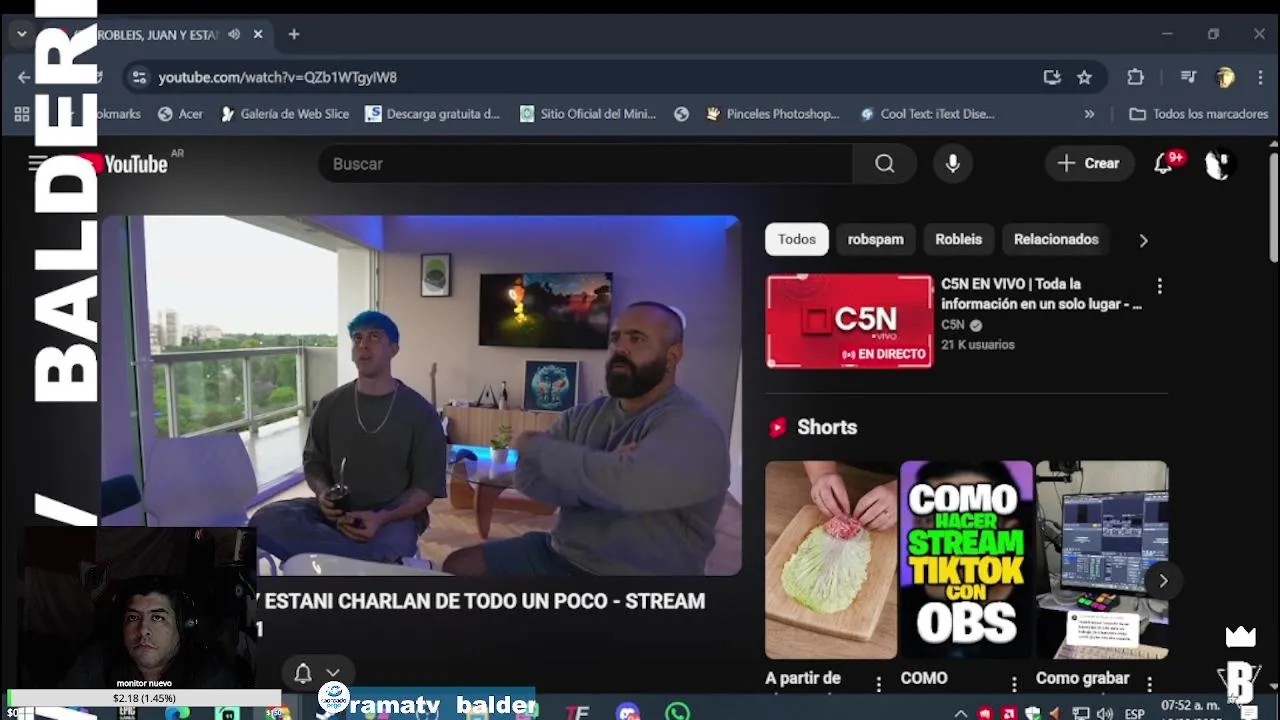Open the 'Todos los marcadores' bookmarks folder

[x=1198, y=114]
